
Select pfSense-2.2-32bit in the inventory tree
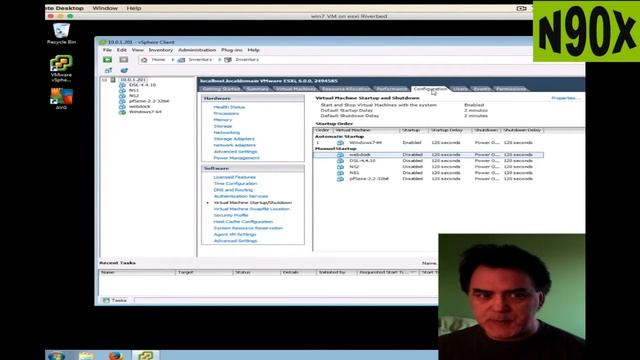(x=149, y=101)
